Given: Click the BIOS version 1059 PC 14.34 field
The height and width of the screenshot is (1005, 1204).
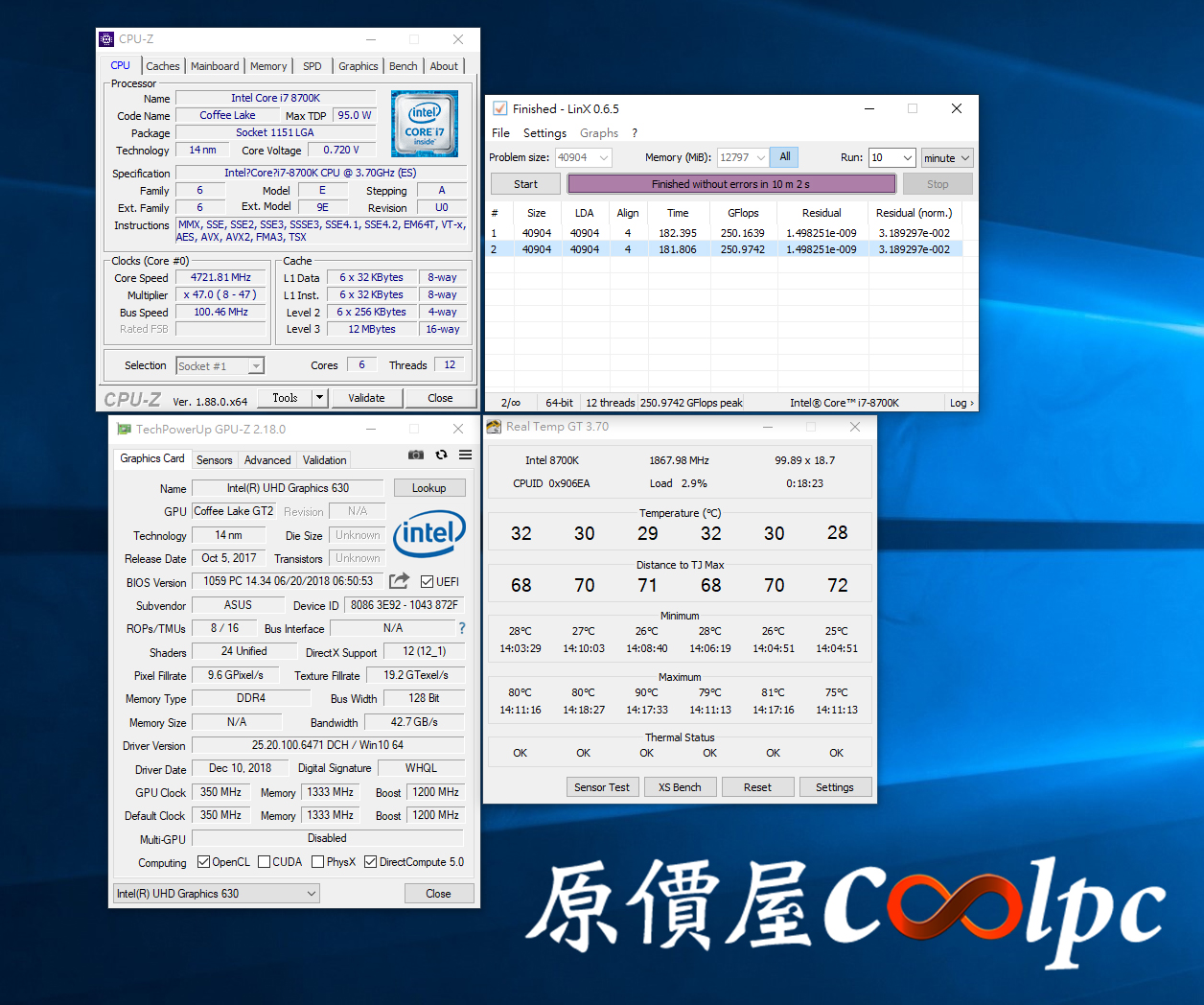Looking at the screenshot, I should click(x=288, y=581).
